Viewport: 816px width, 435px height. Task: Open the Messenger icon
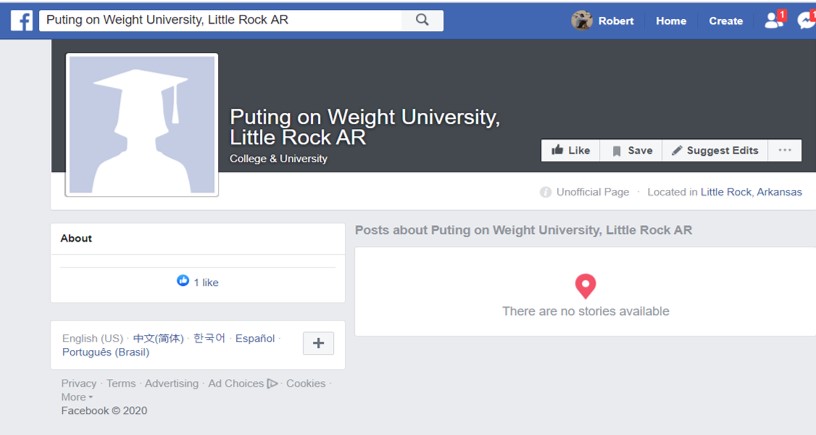(x=806, y=20)
